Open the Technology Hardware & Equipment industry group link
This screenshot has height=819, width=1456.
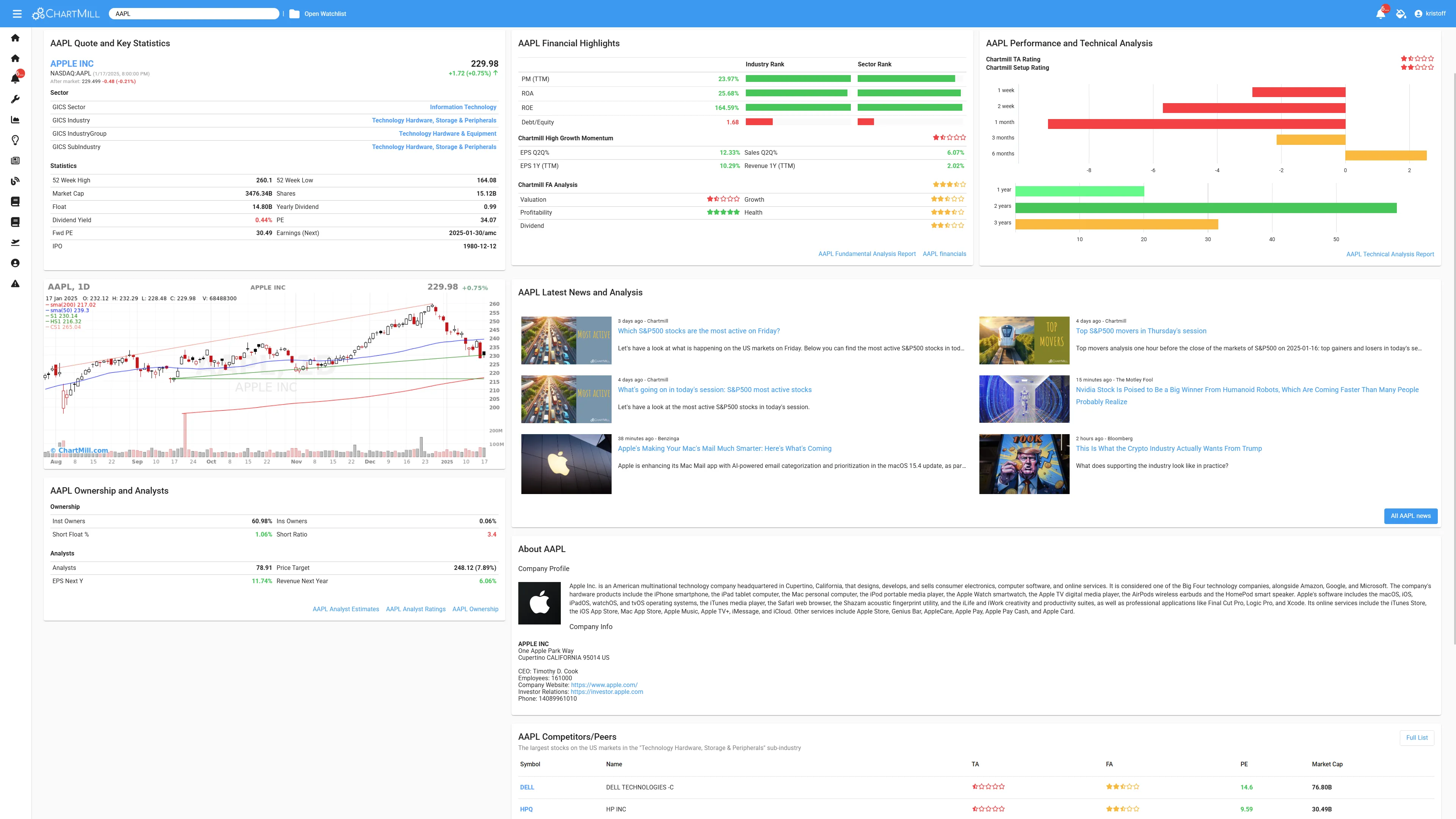[x=447, y=133]
